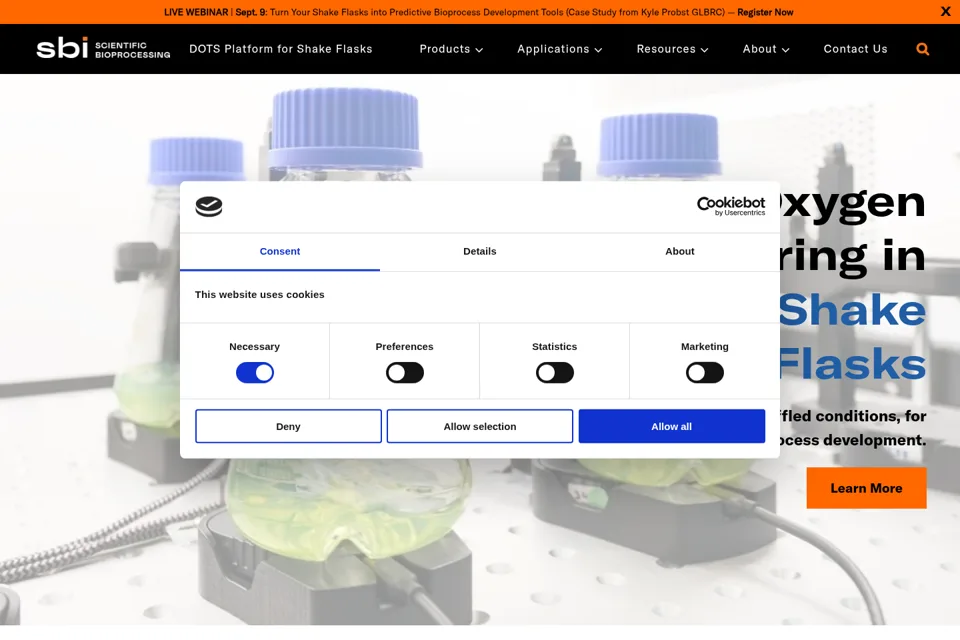Open DOTS Platform for Shake Flasks link
This screenshot has width=960, height=640.
pyautogui.click(x=280, y=49)
